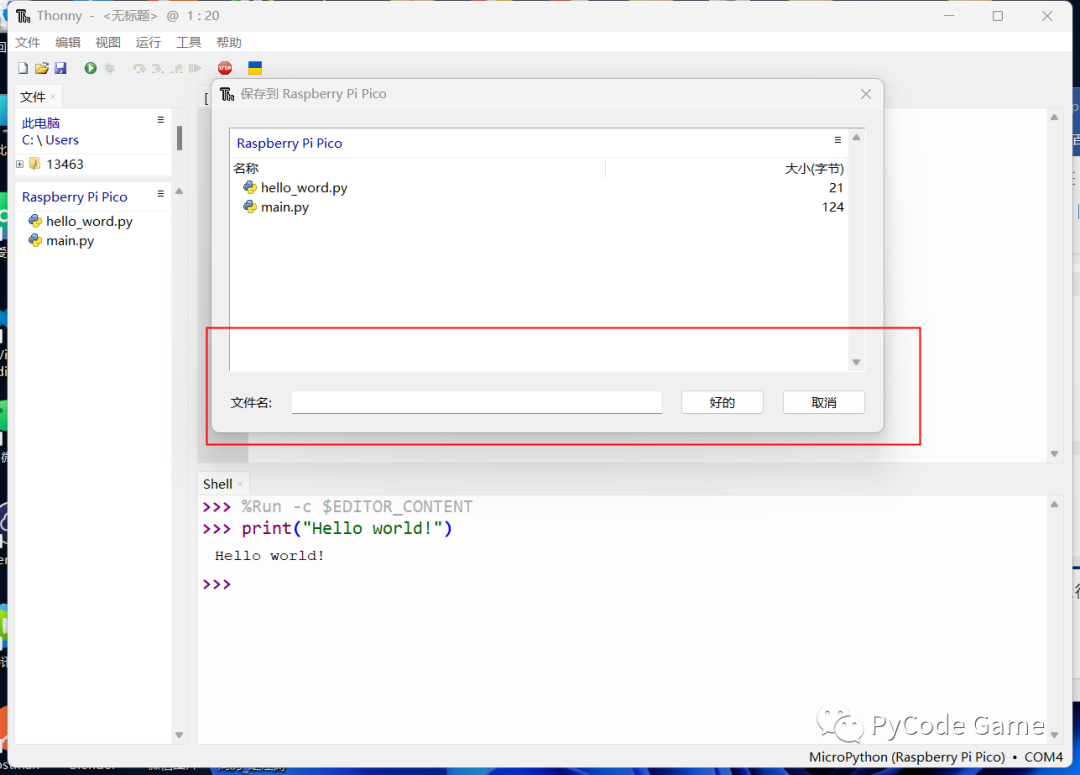Open the 帮助 menu
The width and height of the screenshot is (1080, 775).
click(229, 43)
